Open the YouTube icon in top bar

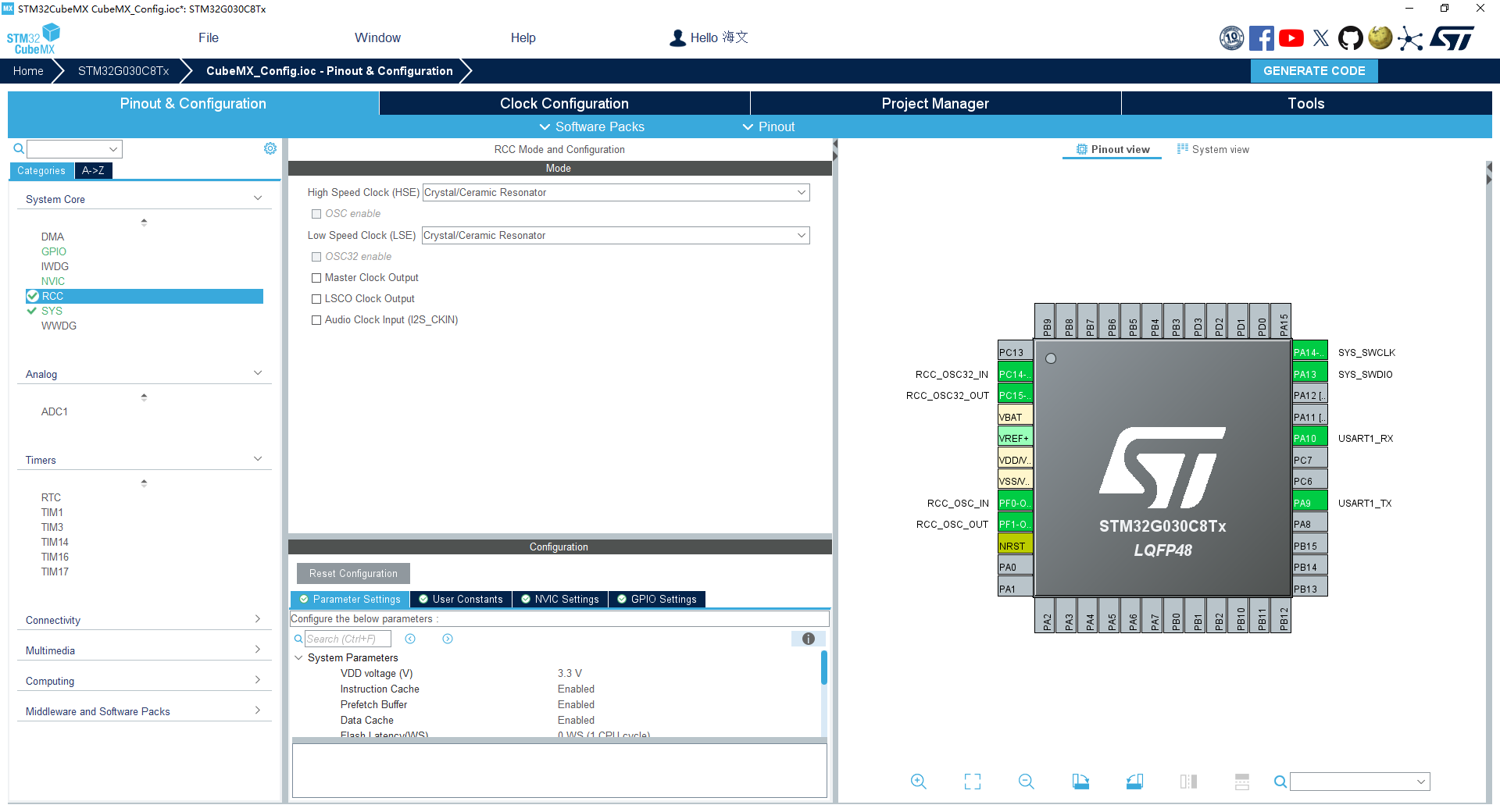[1291, 38]
